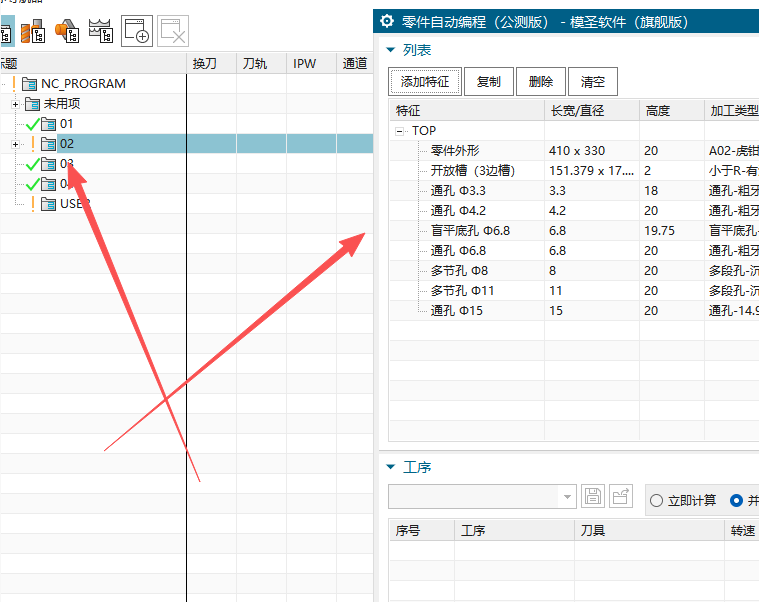Select the 开放槽 (3边槽) feature row
Image resolution: width=759 pixels, height=602 pixels.
[473, 170]
